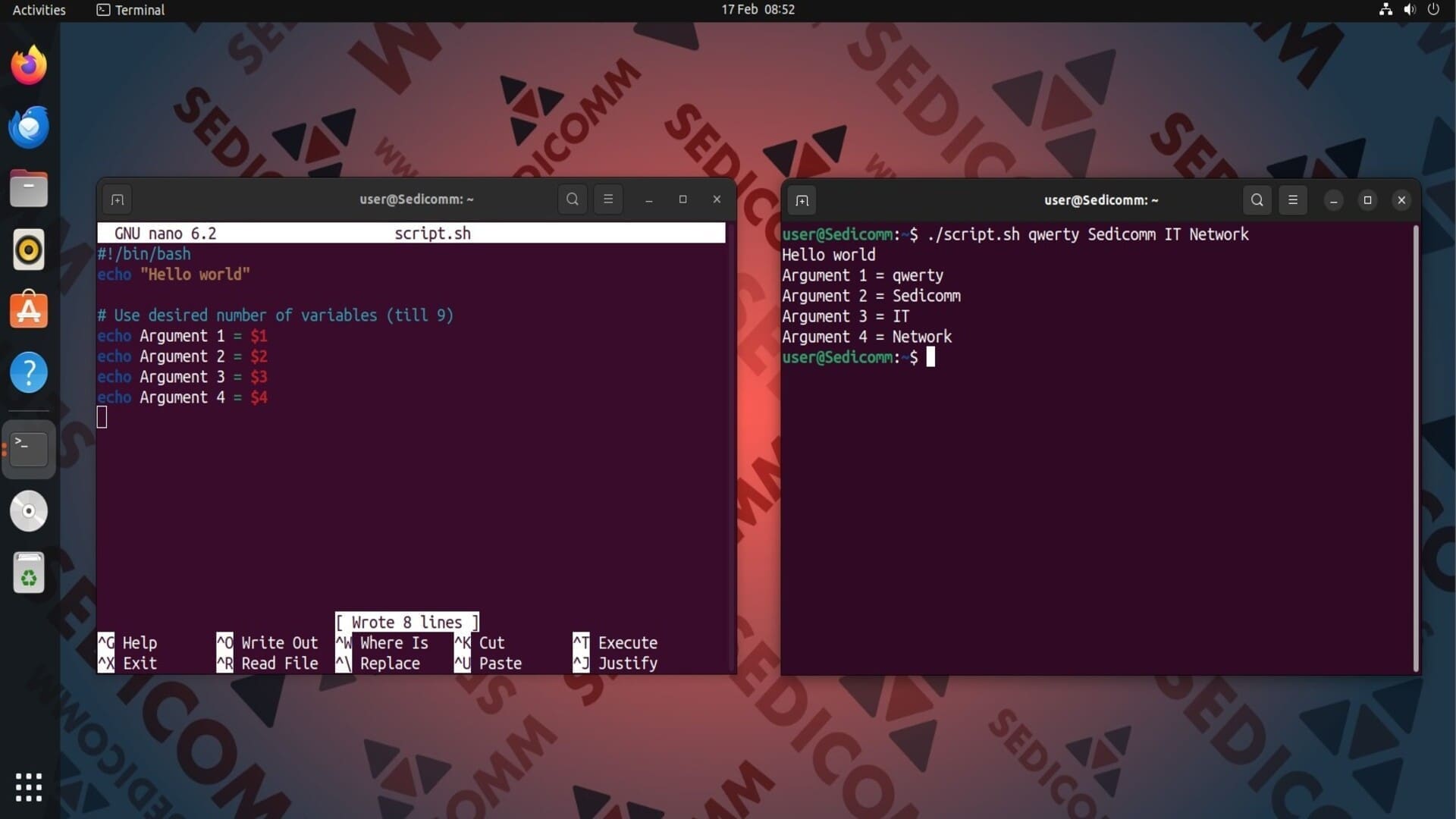Open Trash from the dock

pos(29,573)
